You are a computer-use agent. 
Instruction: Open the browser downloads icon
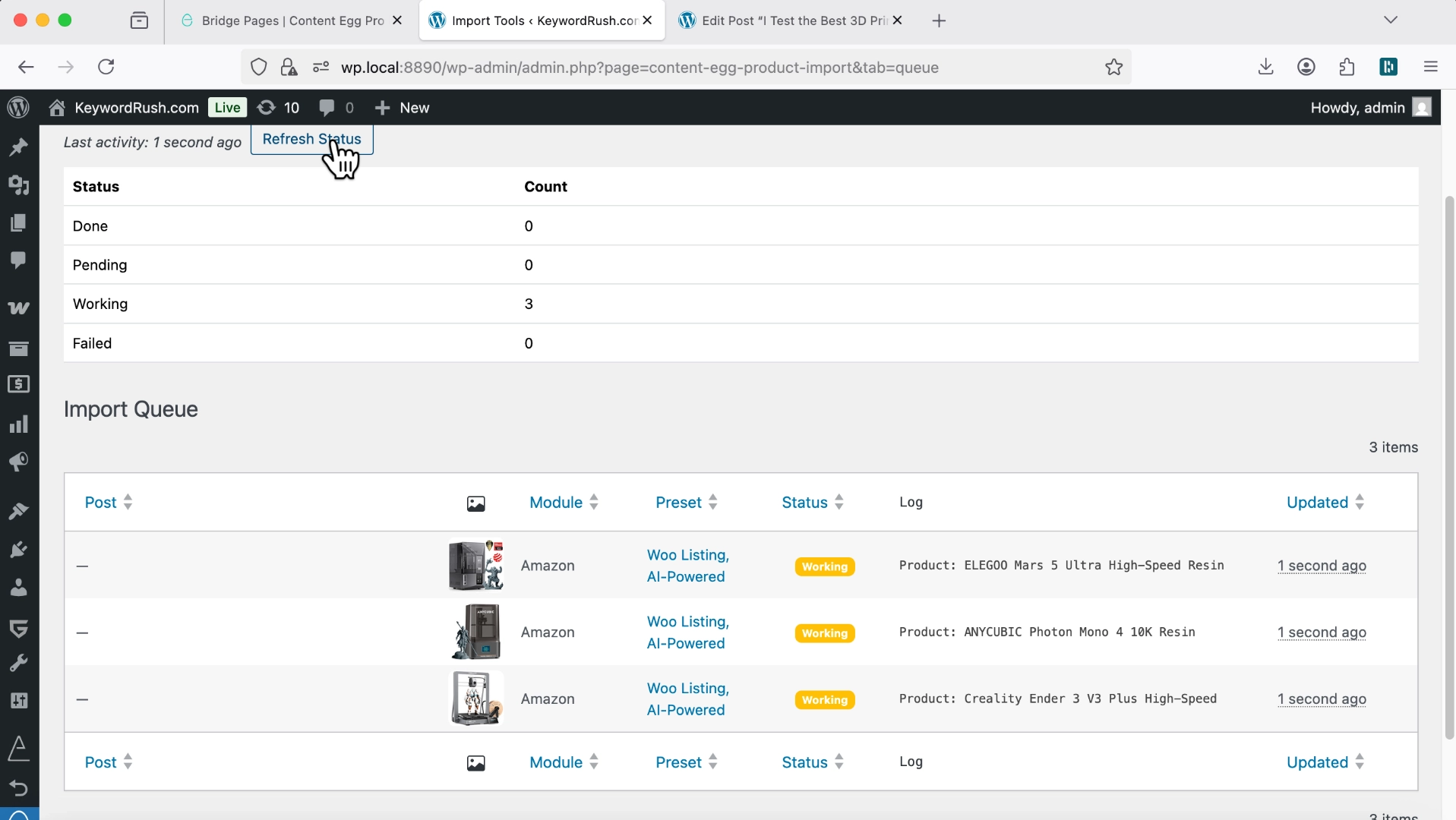click(1265, 68)
